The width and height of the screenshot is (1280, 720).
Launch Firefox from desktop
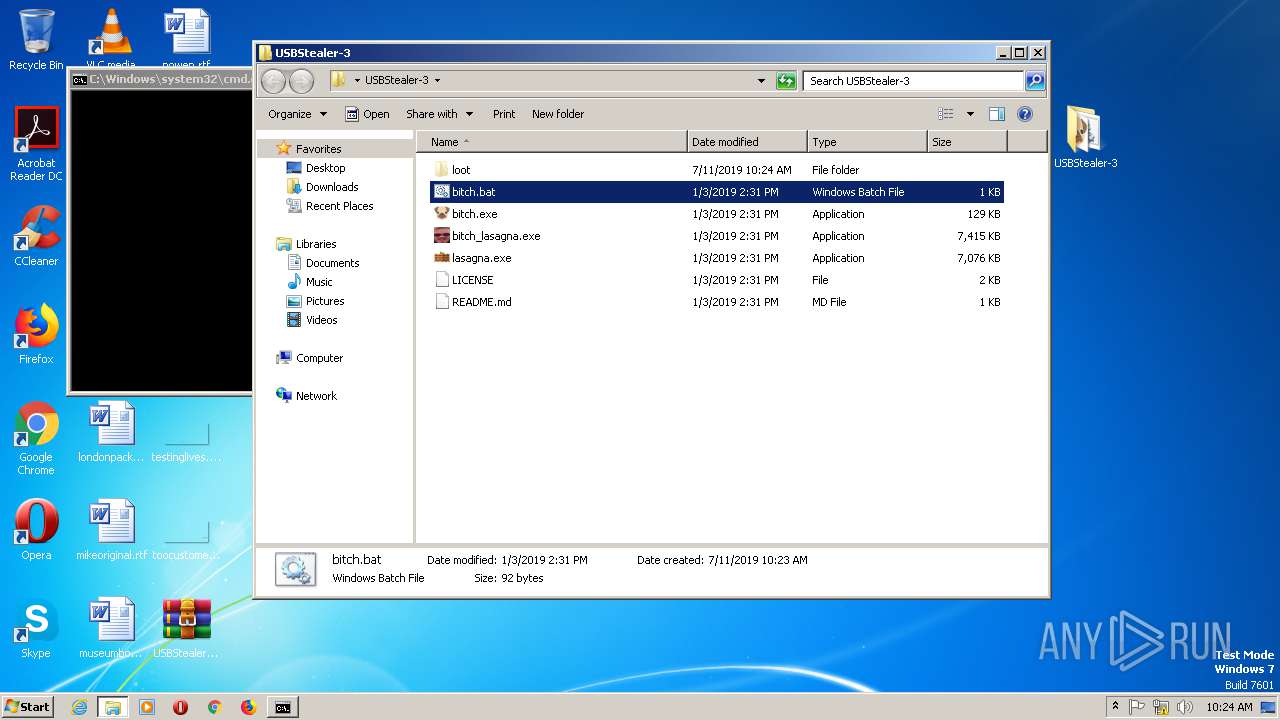tap(36, 334)
